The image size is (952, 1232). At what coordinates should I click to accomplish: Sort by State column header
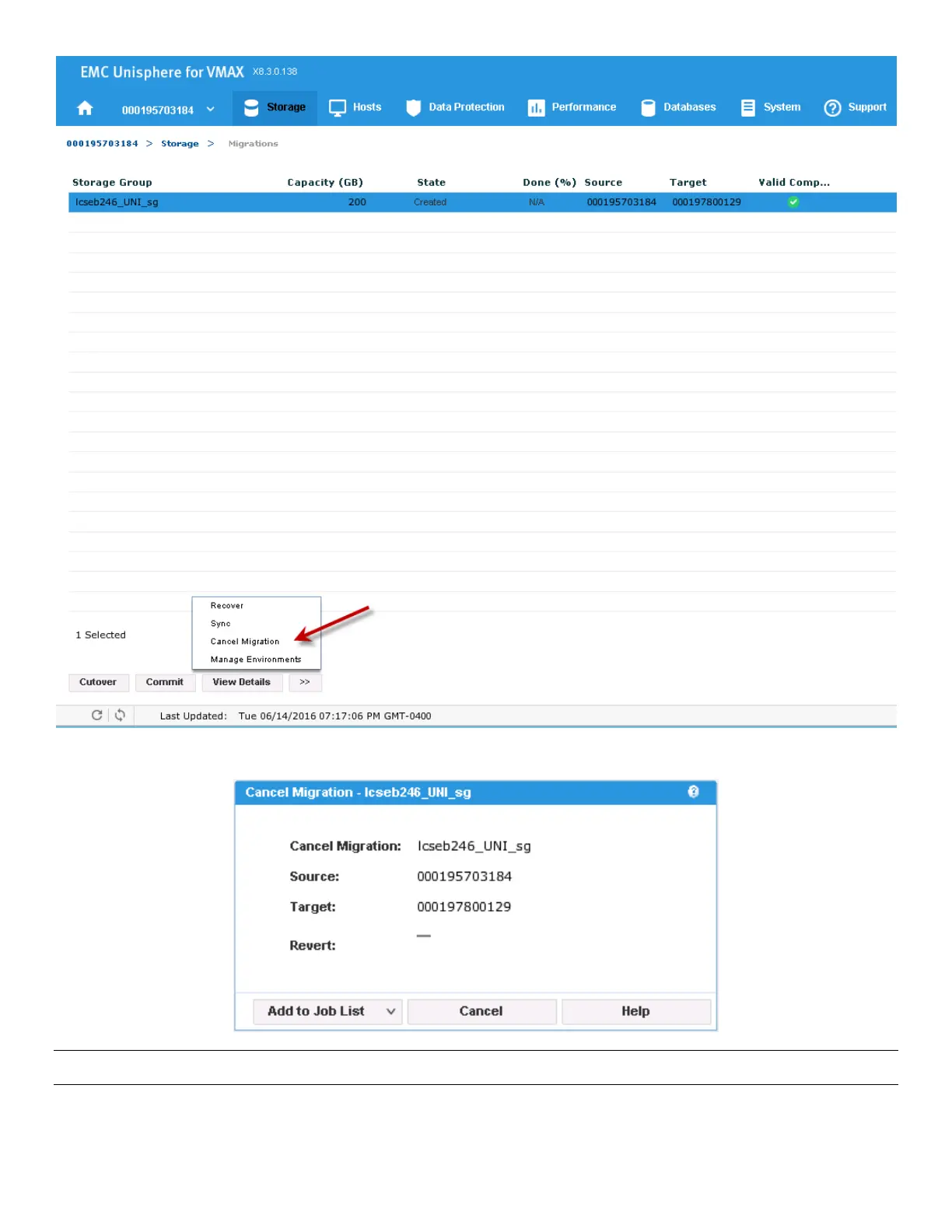pos(431,183)
